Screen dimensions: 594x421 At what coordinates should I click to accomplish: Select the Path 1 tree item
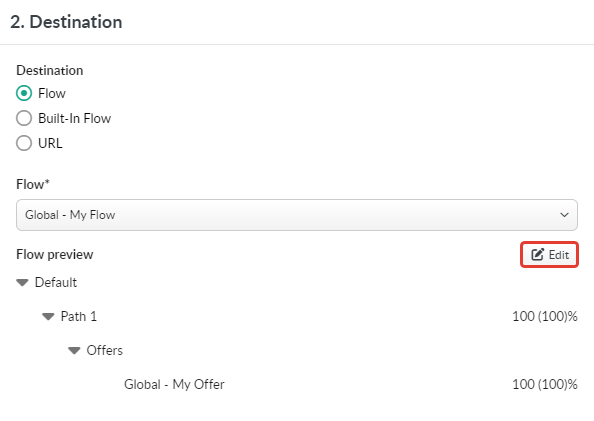click(x=79, y=316)
